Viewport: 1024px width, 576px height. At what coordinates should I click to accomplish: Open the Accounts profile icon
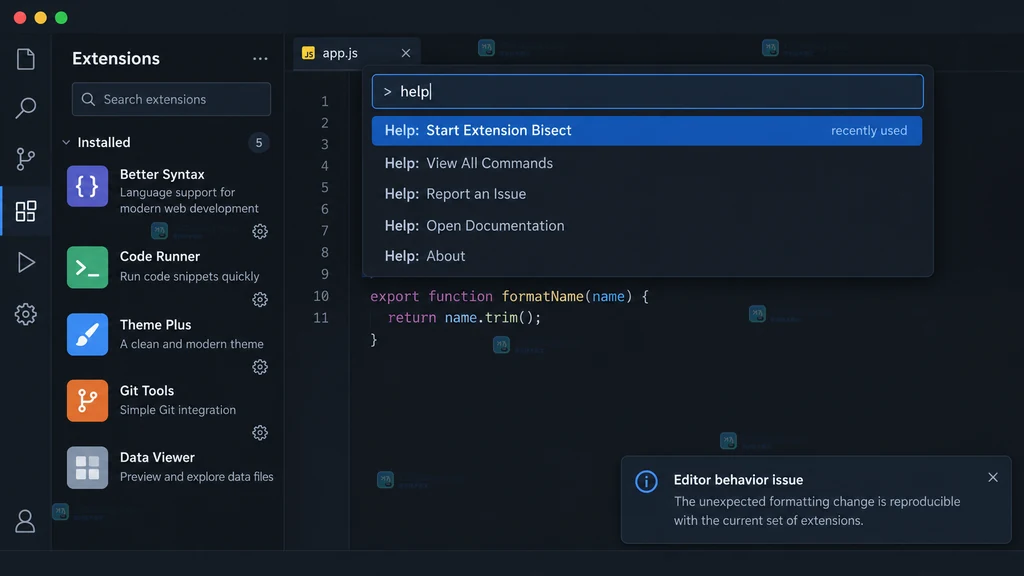tap(25, 521)
